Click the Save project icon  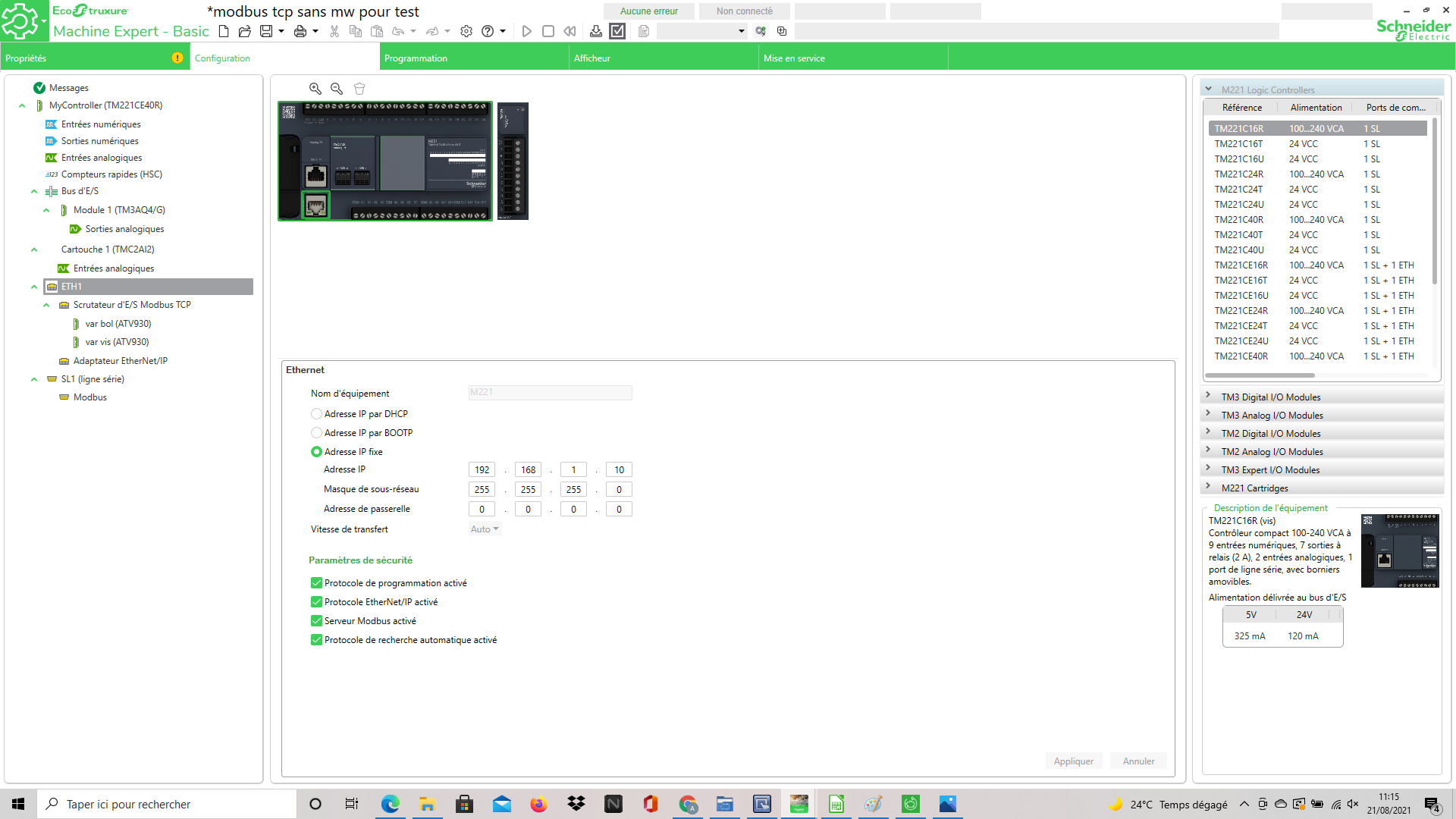click(265, 31)
